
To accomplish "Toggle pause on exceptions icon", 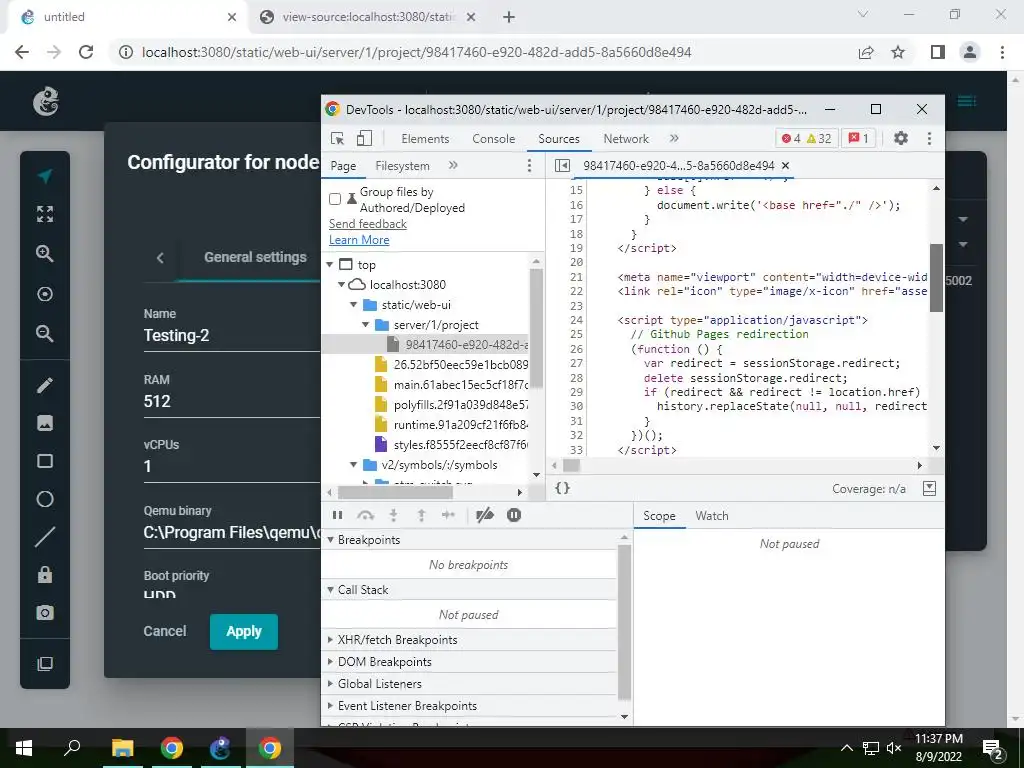I will (x=514, y=515).
